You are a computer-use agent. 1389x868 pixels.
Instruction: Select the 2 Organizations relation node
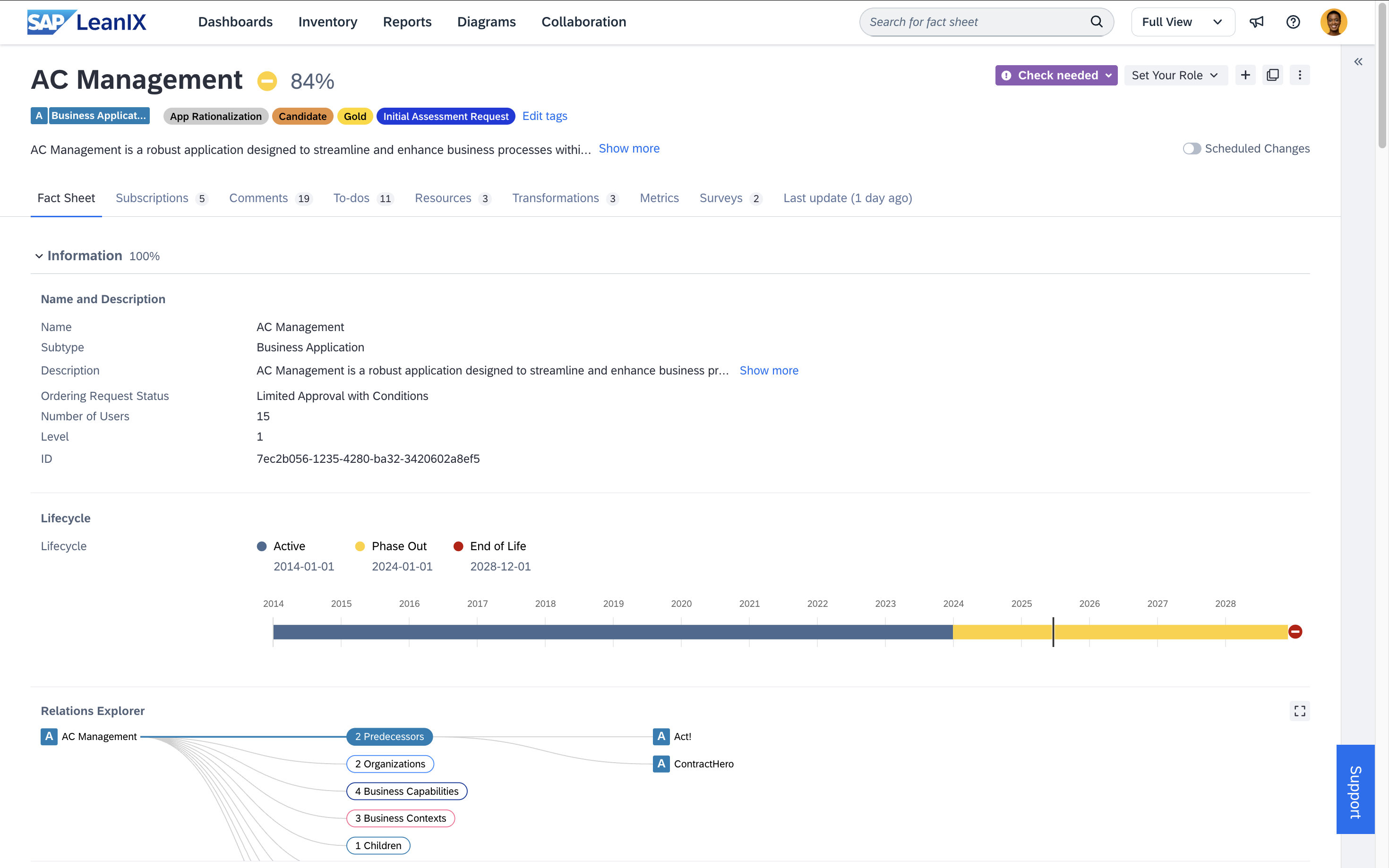(x=390, y=764)
